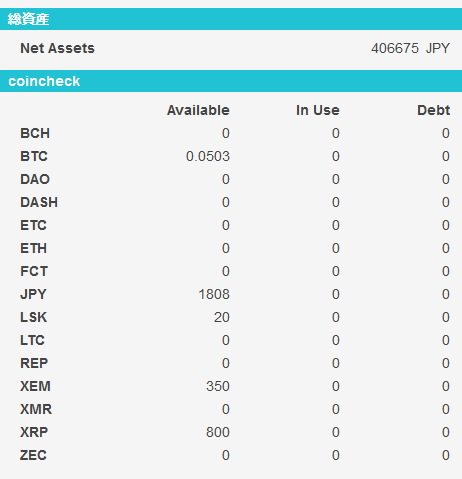Viewport: 462px width, 479px height.
Task: Click the Available column header
Action: point(198,110)
